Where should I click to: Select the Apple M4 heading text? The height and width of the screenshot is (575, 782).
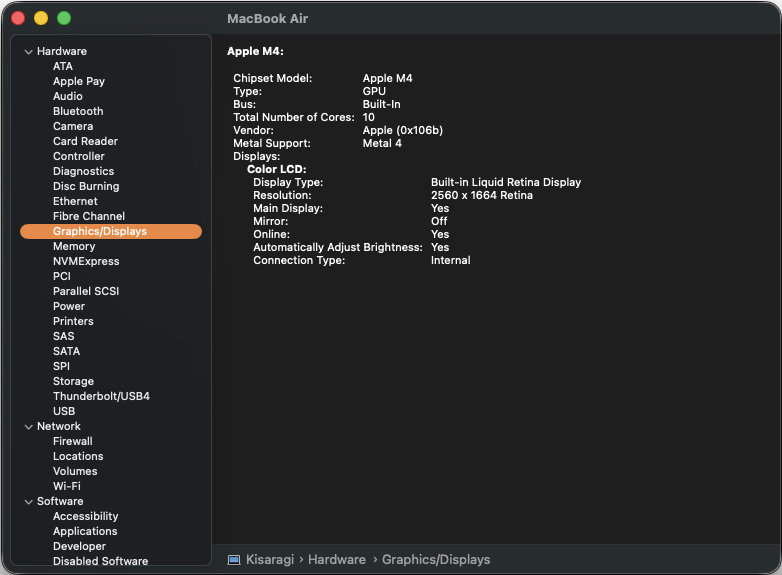click(255, 51)
